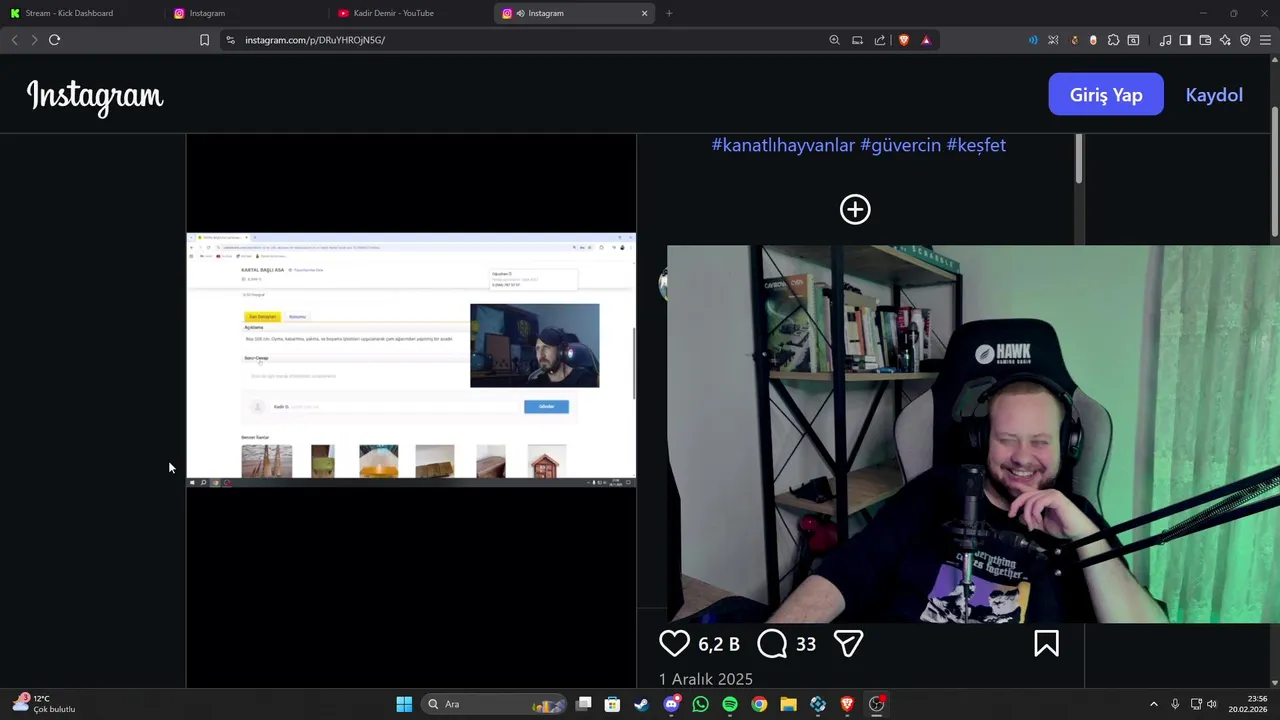This screenshot has height=720, width=1280.
Task: Open the weather widget showing 12°C
Action: tap(45, 704)
